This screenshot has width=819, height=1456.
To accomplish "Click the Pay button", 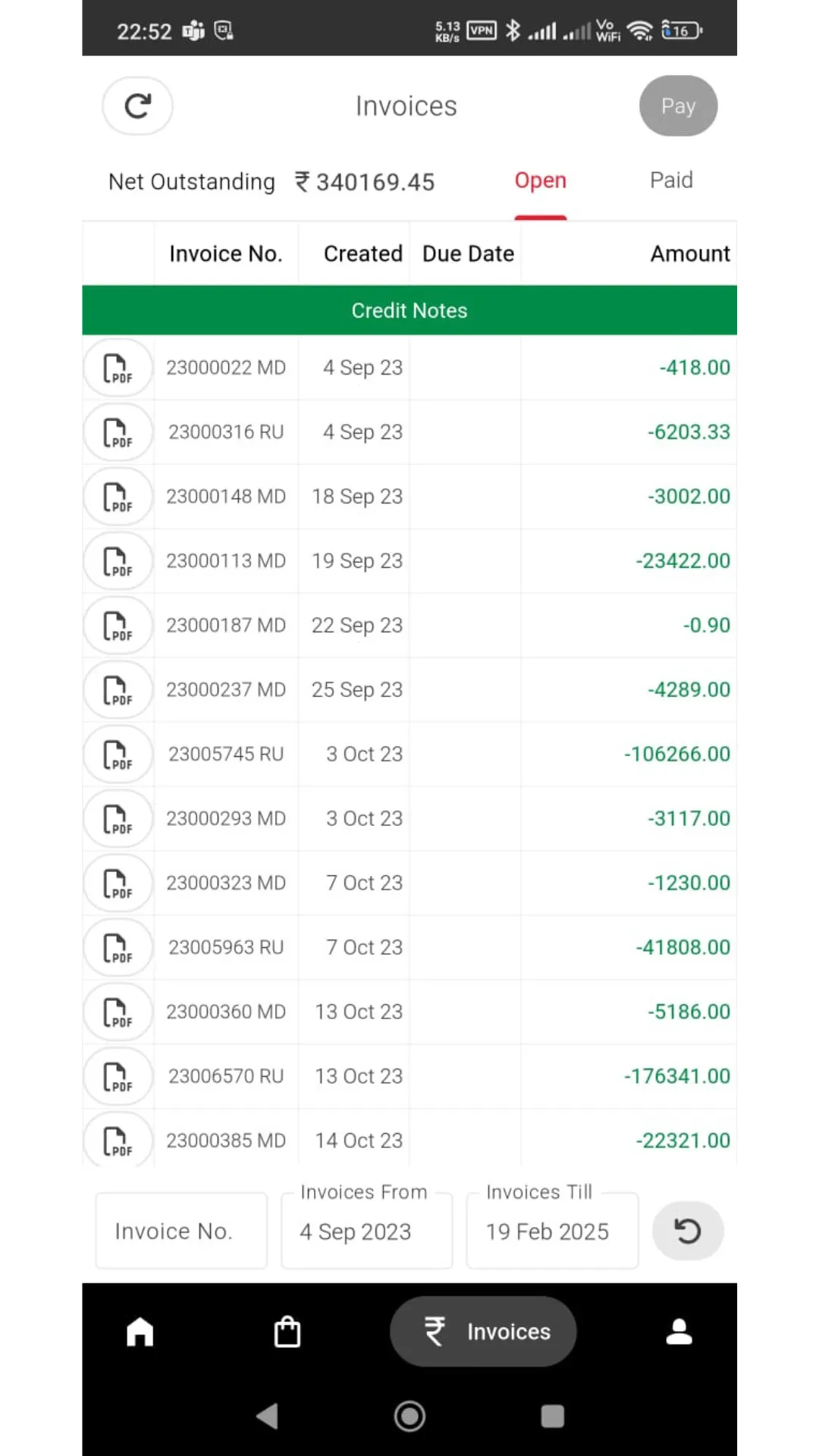I will point(678,106).
